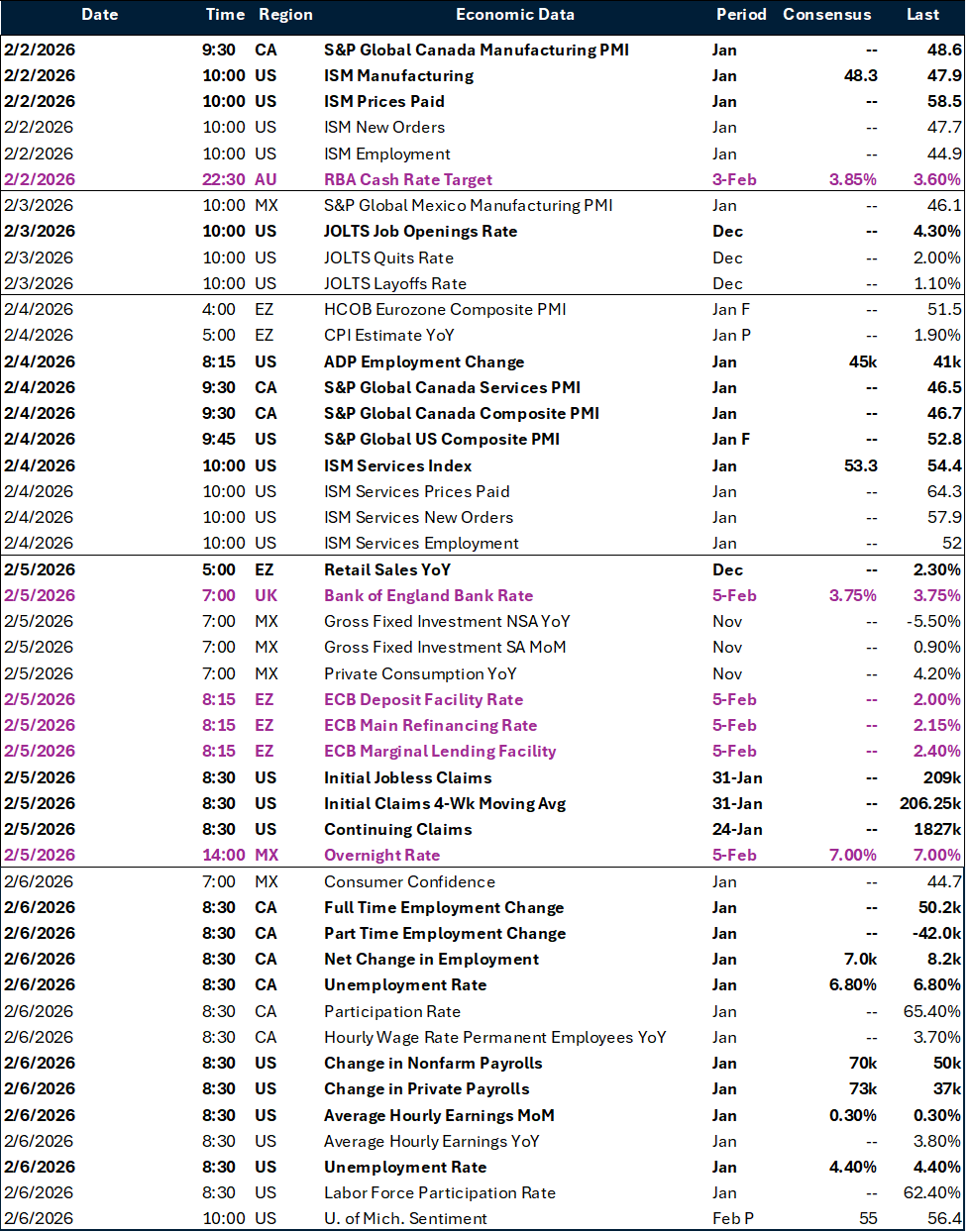966x1232 pixels.
Task: Select 'S&P Global Canada Manufacturing PMI' cell
Action: [x=477, y=50]
